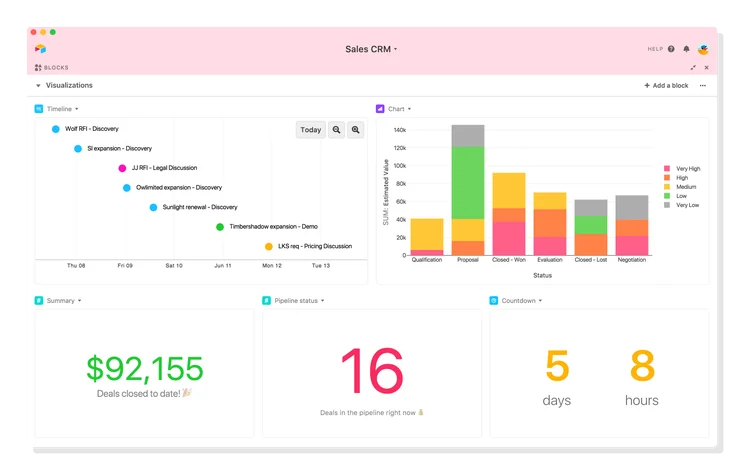Click the blocks grid icon
The height and width of the screenshot is (474, 744).
(x=38, y=67)
